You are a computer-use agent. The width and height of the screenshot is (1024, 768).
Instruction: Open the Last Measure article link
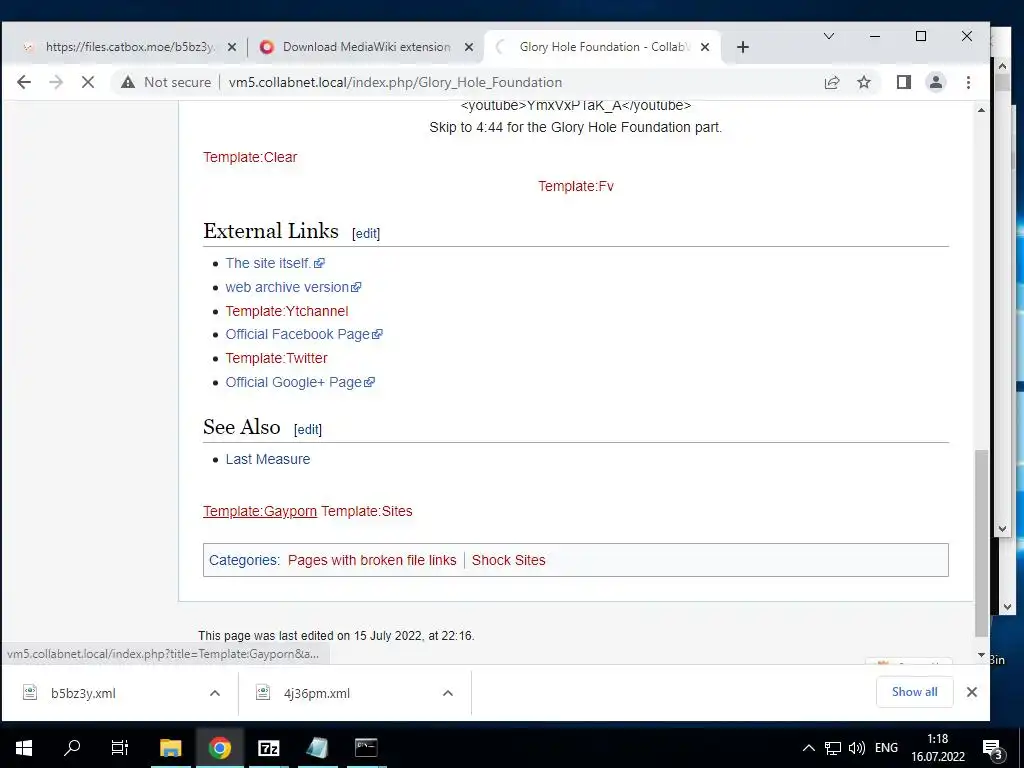click(268, 459)
